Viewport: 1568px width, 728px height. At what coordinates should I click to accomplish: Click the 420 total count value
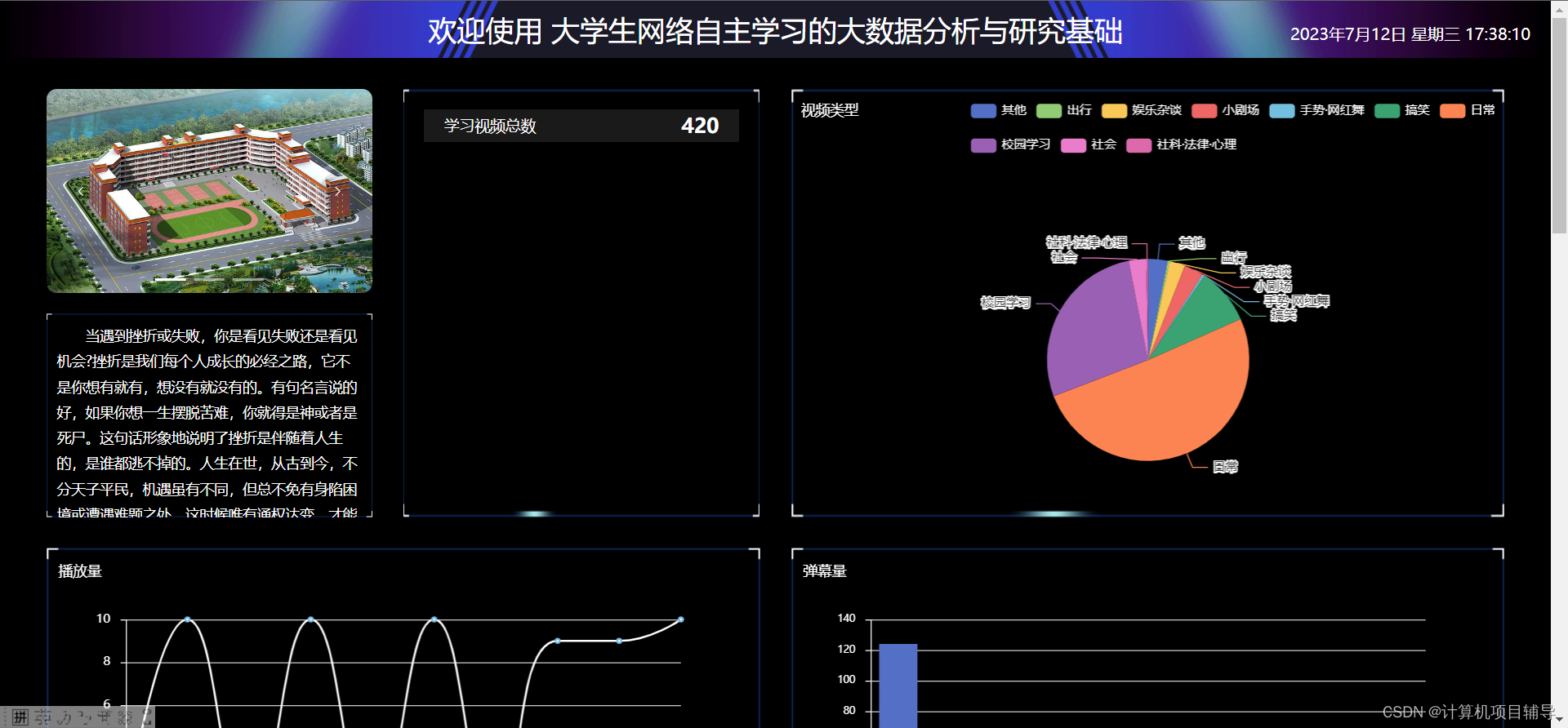[700, 126]
